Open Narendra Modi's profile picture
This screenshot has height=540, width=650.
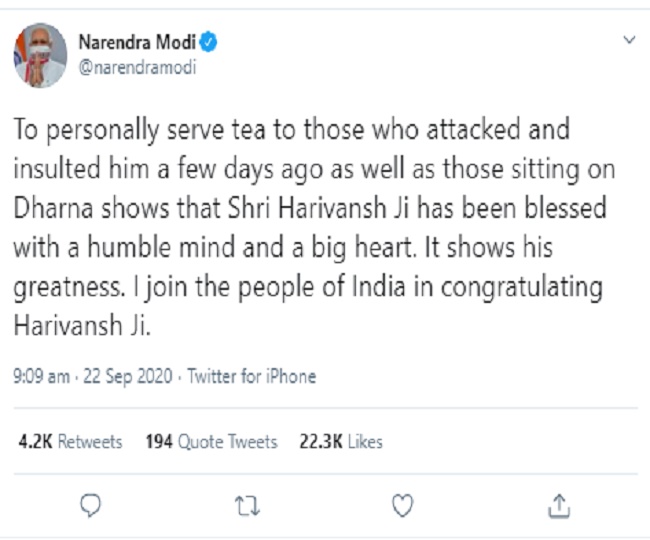tap(41, 56)
